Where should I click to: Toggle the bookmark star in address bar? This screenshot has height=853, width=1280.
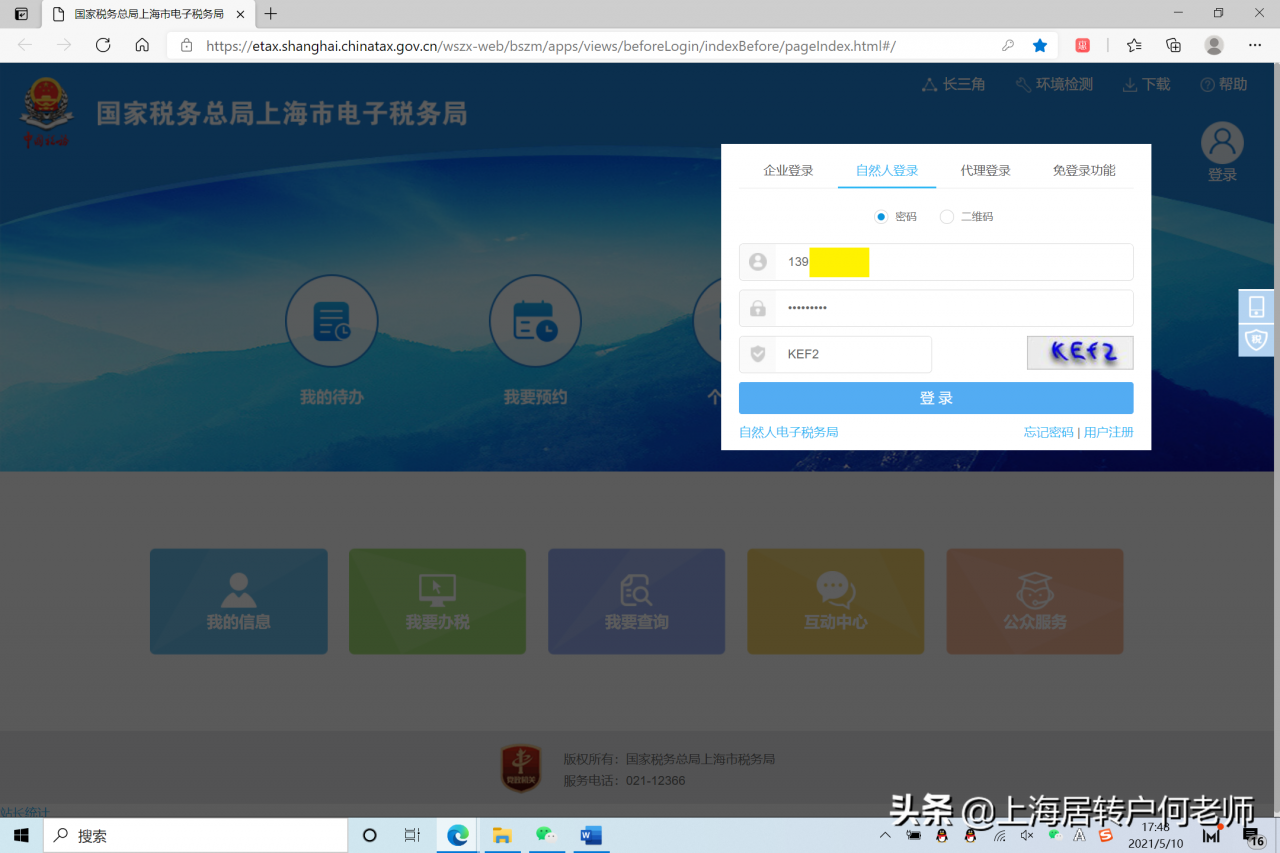tap(1039, 45)
